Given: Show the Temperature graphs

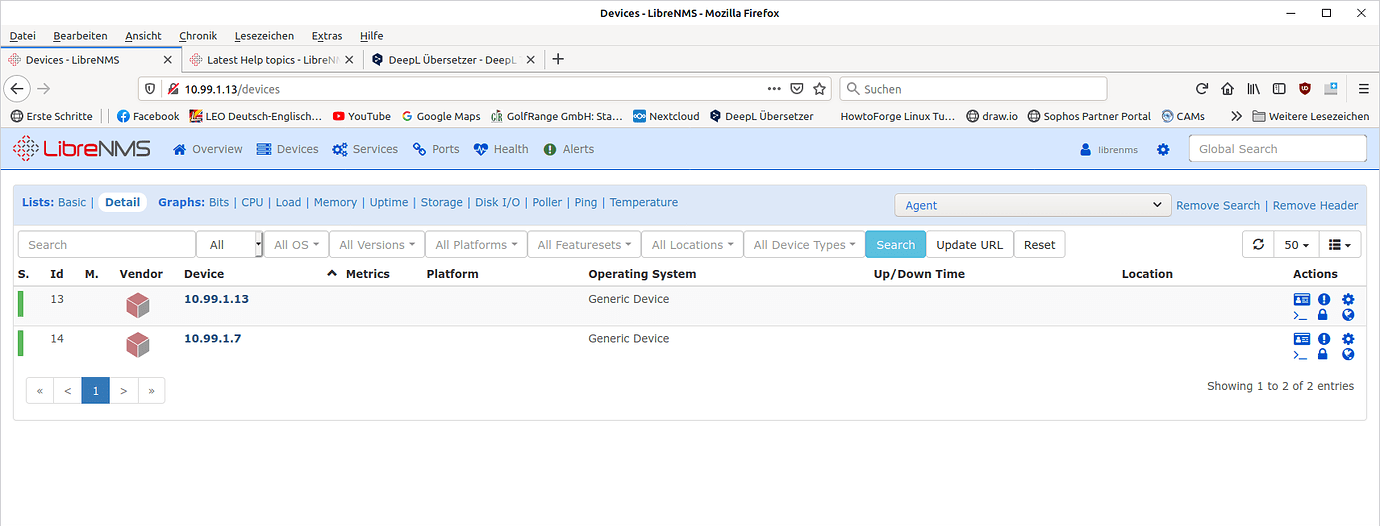Looking at the screenshot, I should click(x=643, y=202).
